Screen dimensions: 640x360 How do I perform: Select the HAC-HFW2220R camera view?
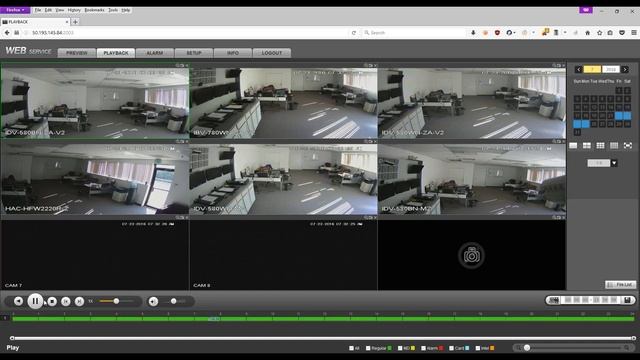pyautogui.click(x=95, y=179)
